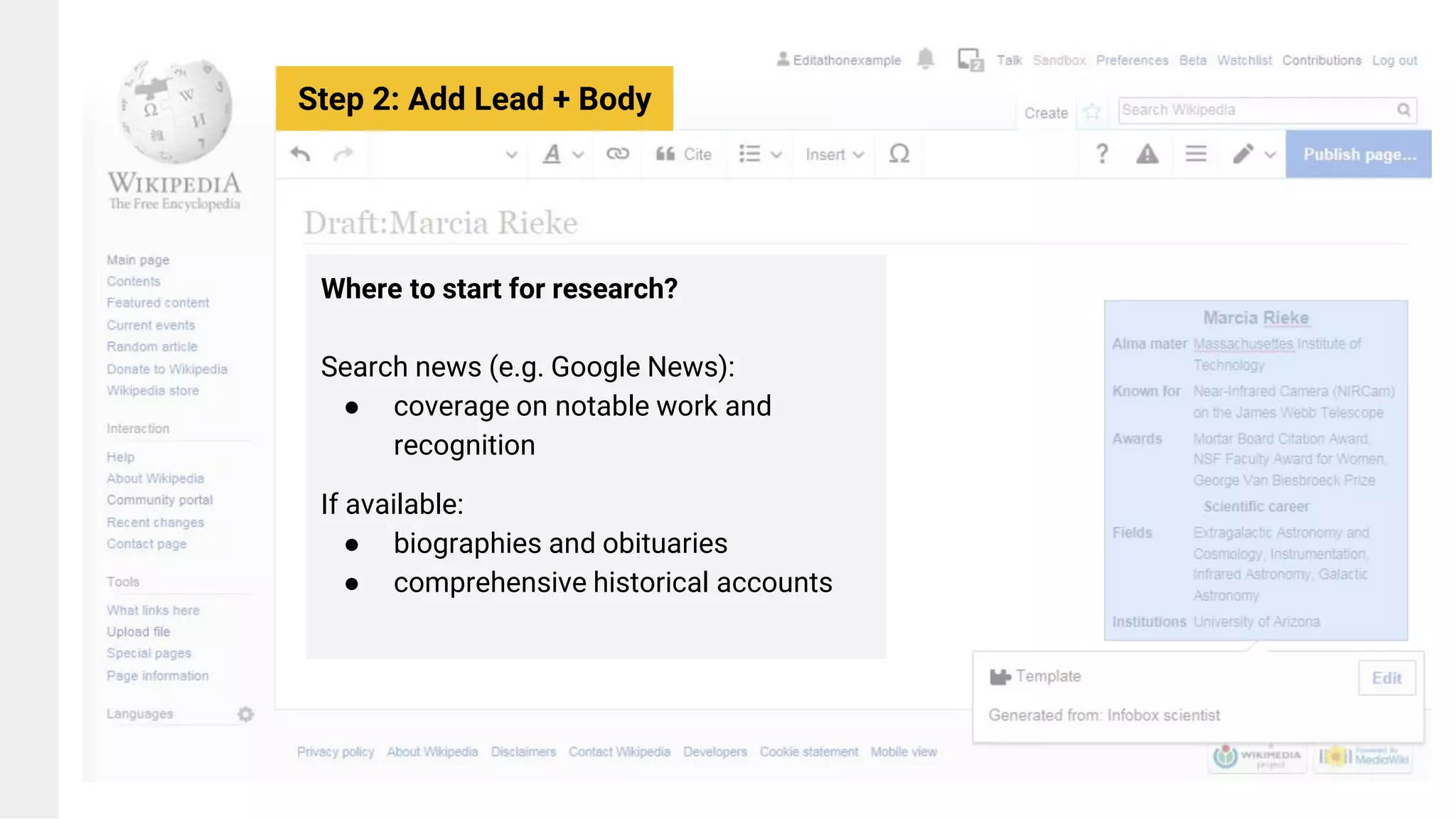The image size is (1456, 819).
Task: Click the watchlist star icon
Action: pyautogui.click(x=1092, y=112)
